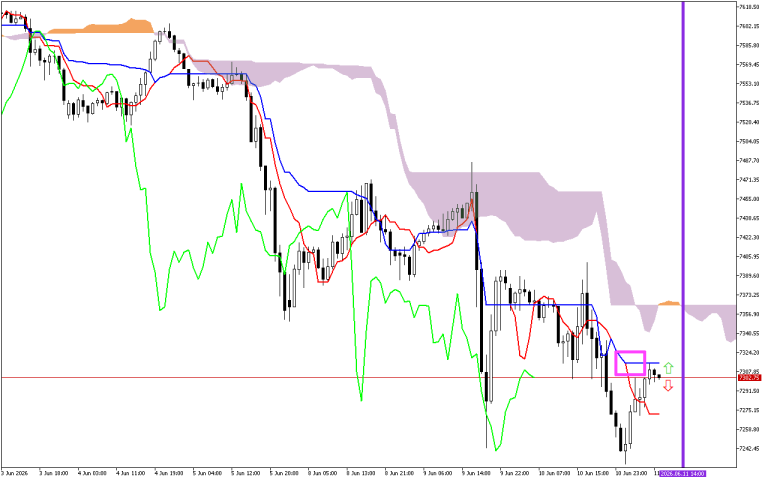Click the 8 Jun 13:00 time axis label
768x480 pixels.
pyautogui.click(x=361, y=474)
